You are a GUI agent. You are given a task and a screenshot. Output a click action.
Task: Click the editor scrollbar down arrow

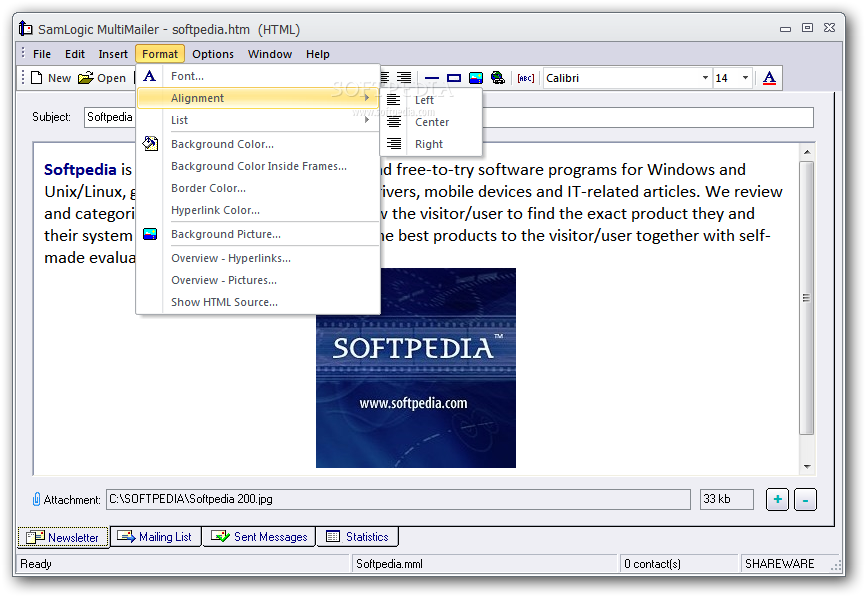(x=807, y=467)
